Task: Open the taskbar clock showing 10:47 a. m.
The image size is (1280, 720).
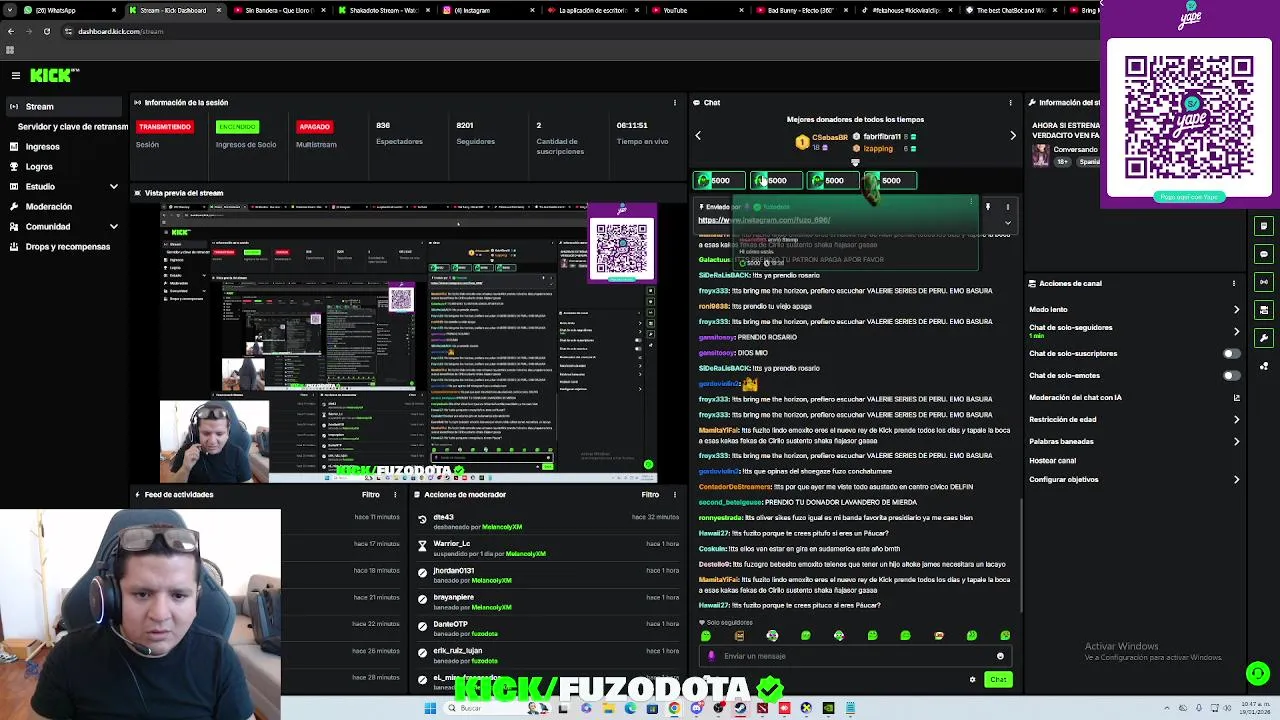Action: [x=1256, y=708]
